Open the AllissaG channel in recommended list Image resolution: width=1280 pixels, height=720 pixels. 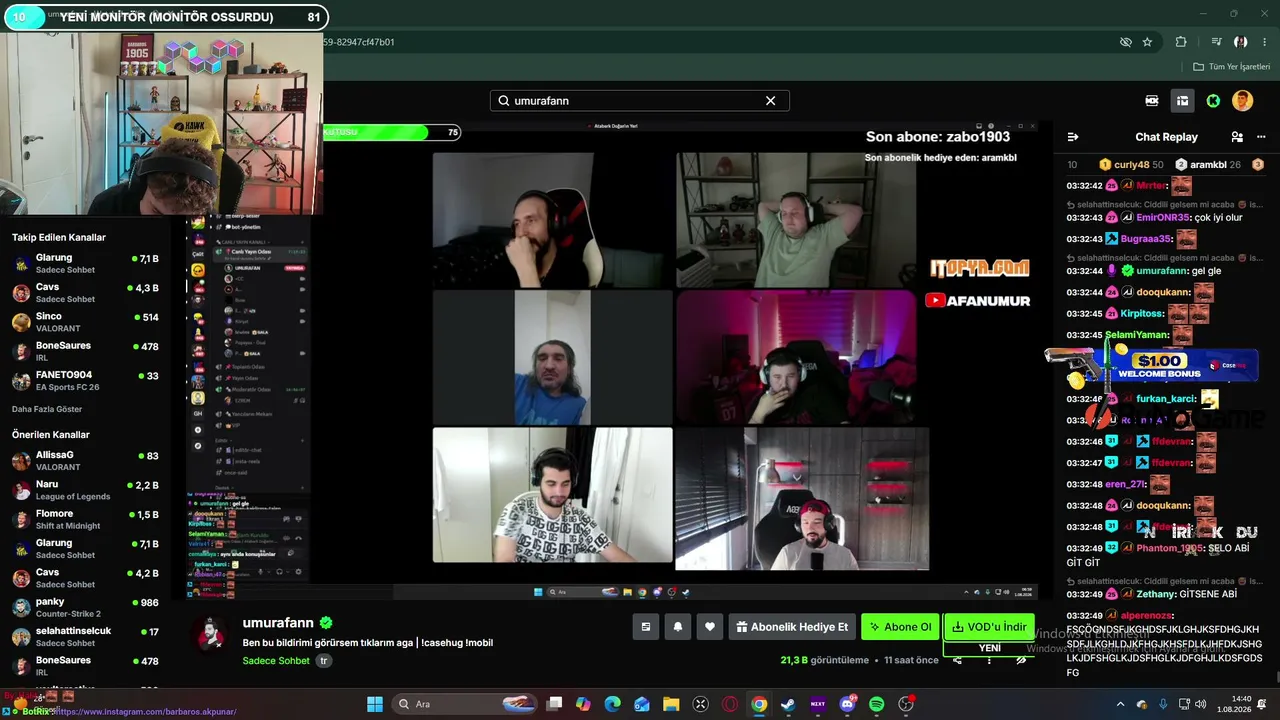(x=85, y=461)
